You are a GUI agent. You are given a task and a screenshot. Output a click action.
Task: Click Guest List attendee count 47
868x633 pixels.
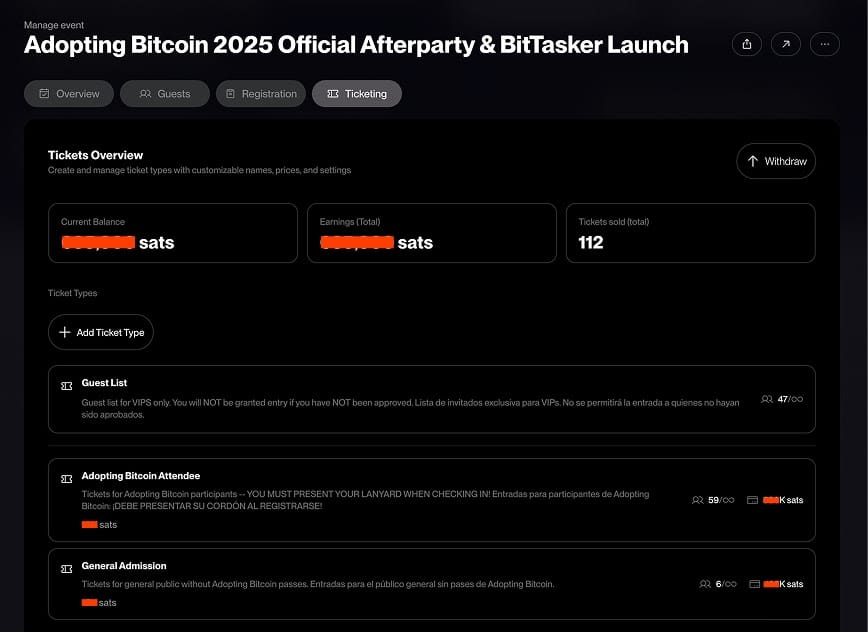[x=782, y=399]
